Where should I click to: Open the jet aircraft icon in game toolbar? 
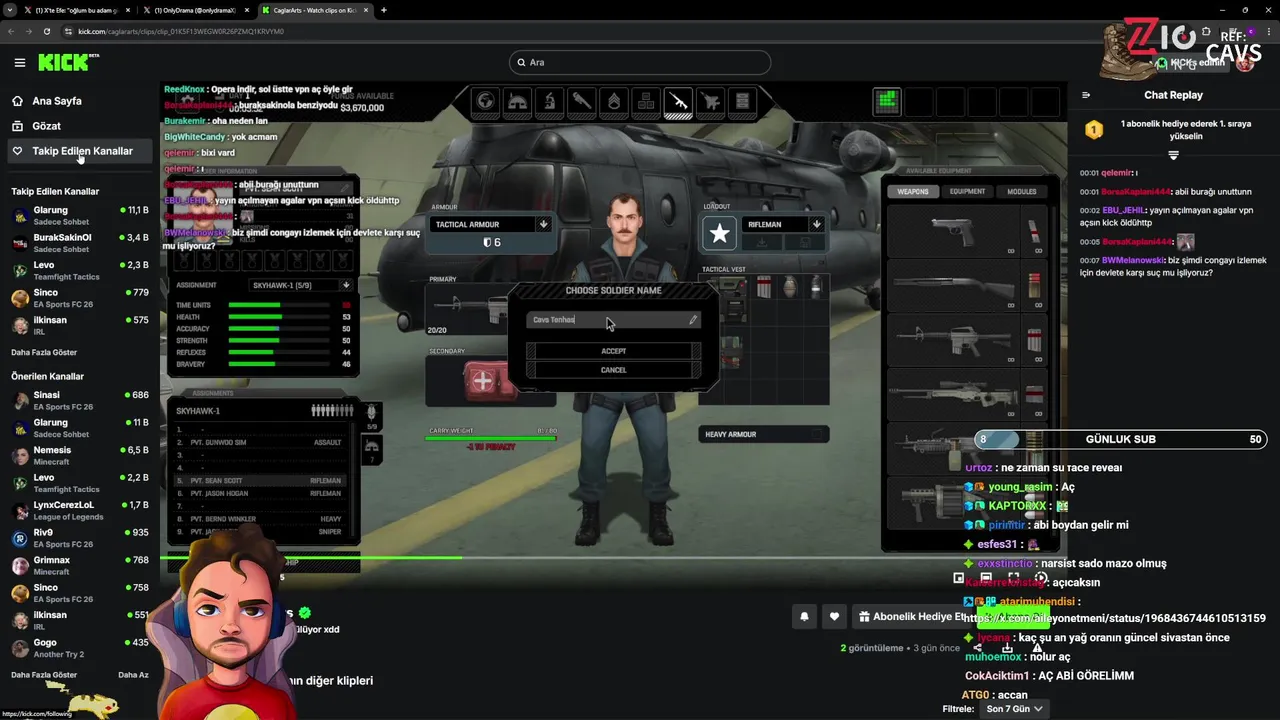click(x=710, y=101)
